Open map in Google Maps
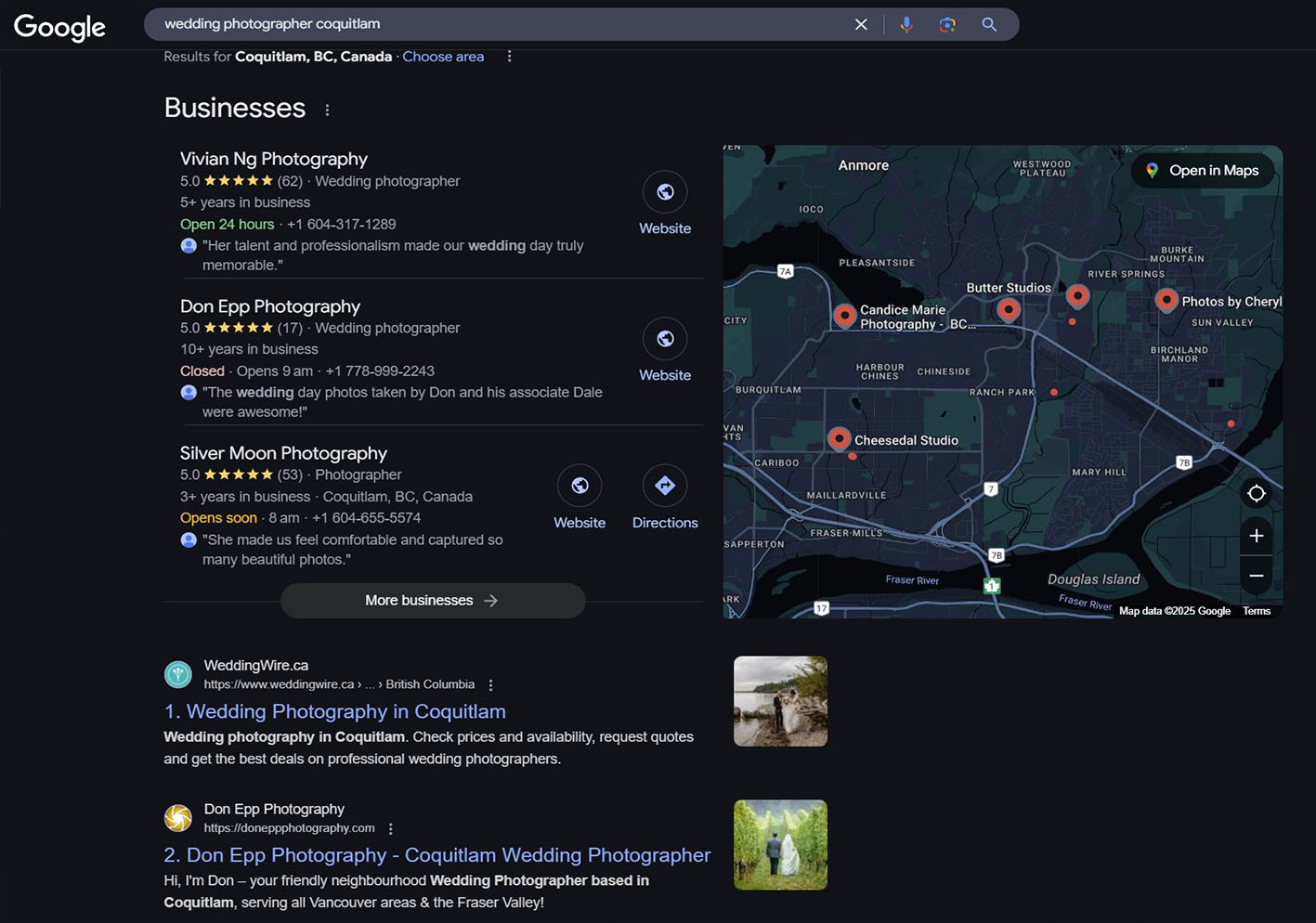1316x923 pixels. (1203, 171)
